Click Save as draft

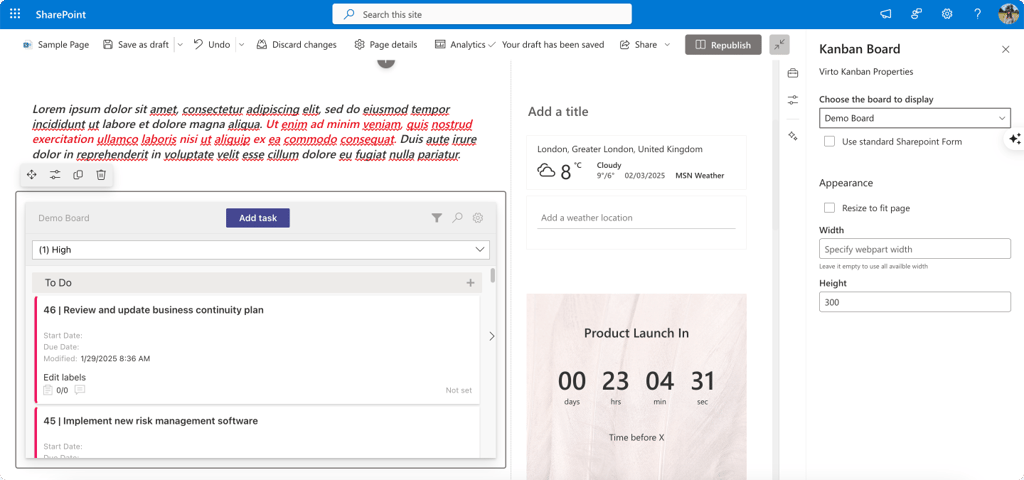pos(136,44)
